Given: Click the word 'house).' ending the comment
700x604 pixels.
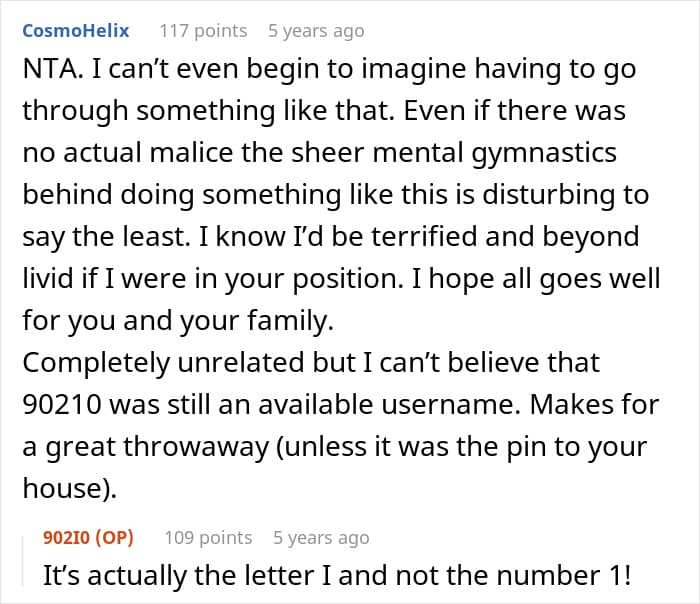Looking at the screenshot, I should [x=70, y=489].
